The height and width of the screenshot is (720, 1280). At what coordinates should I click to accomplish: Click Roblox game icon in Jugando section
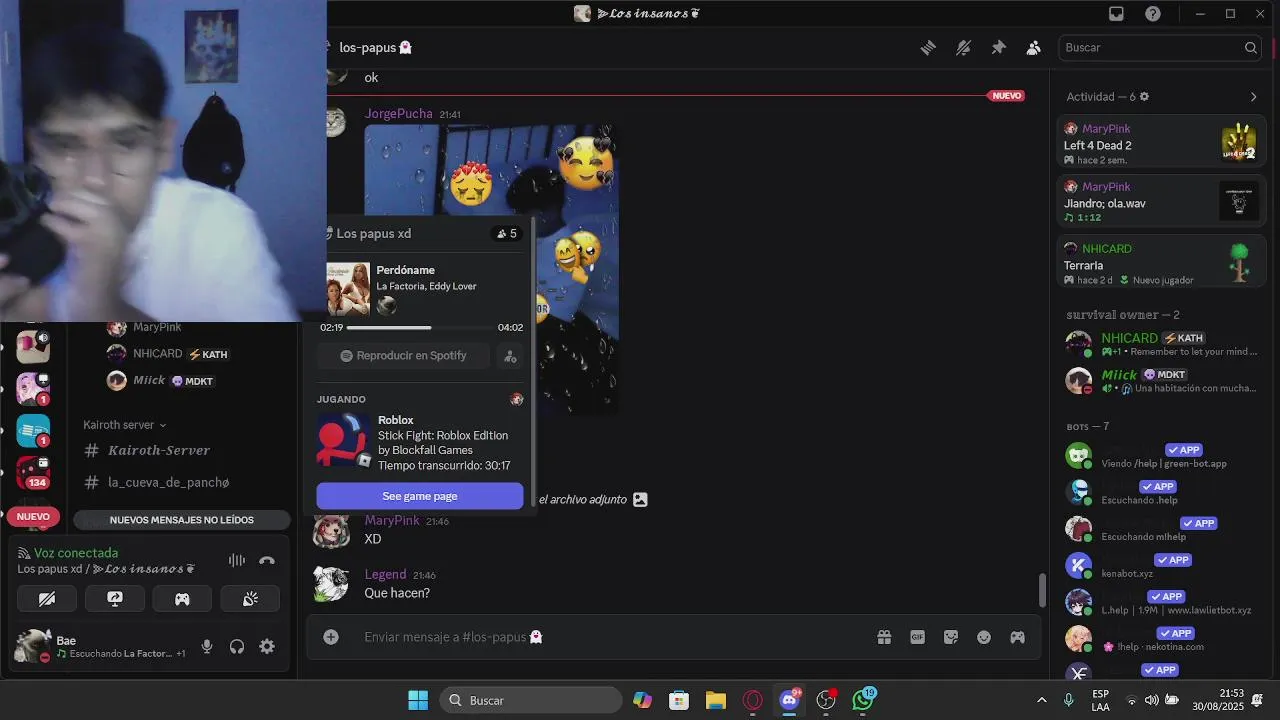[x=343, y=440]
